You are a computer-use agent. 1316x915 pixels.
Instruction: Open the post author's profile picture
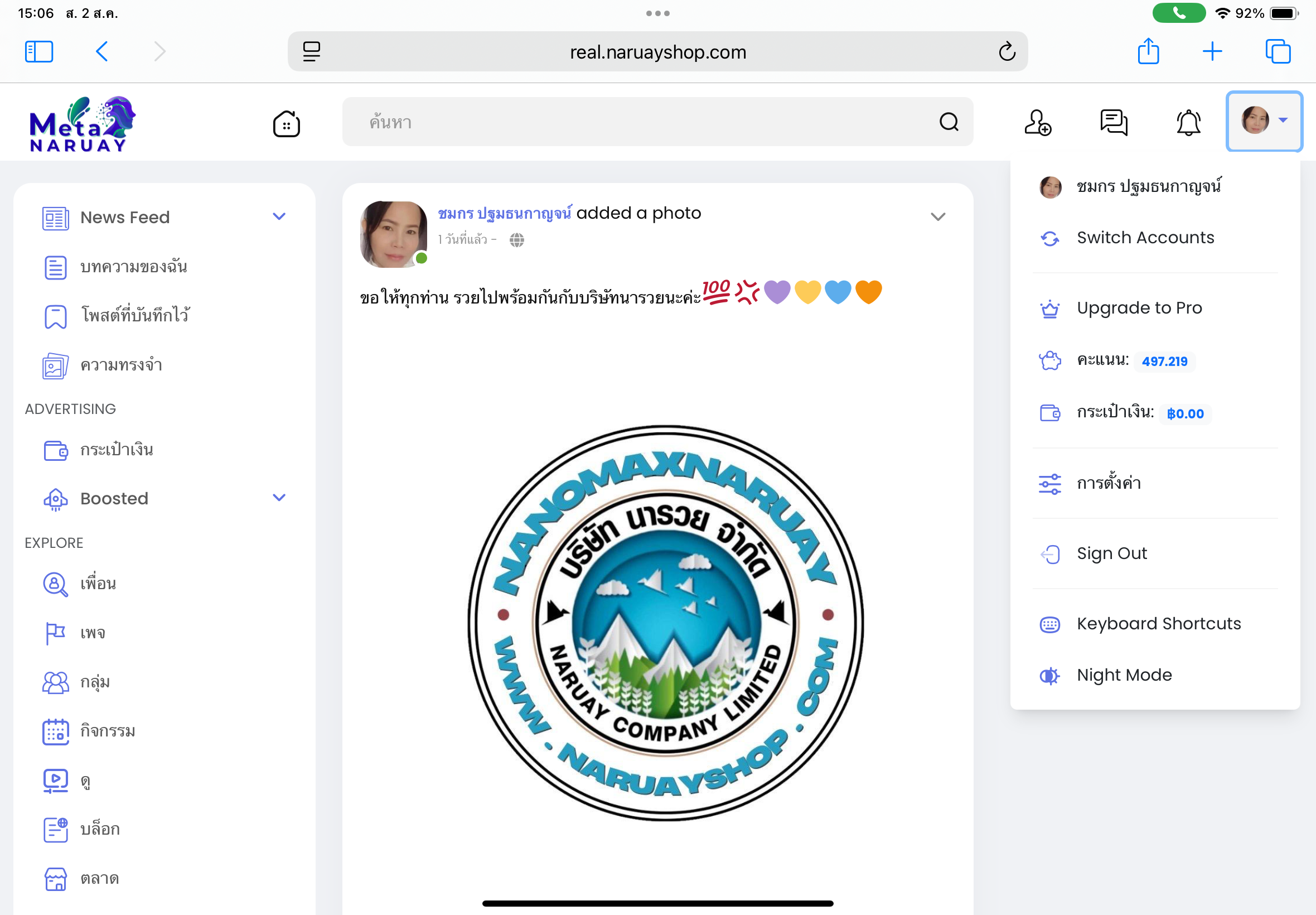point(394,234)
